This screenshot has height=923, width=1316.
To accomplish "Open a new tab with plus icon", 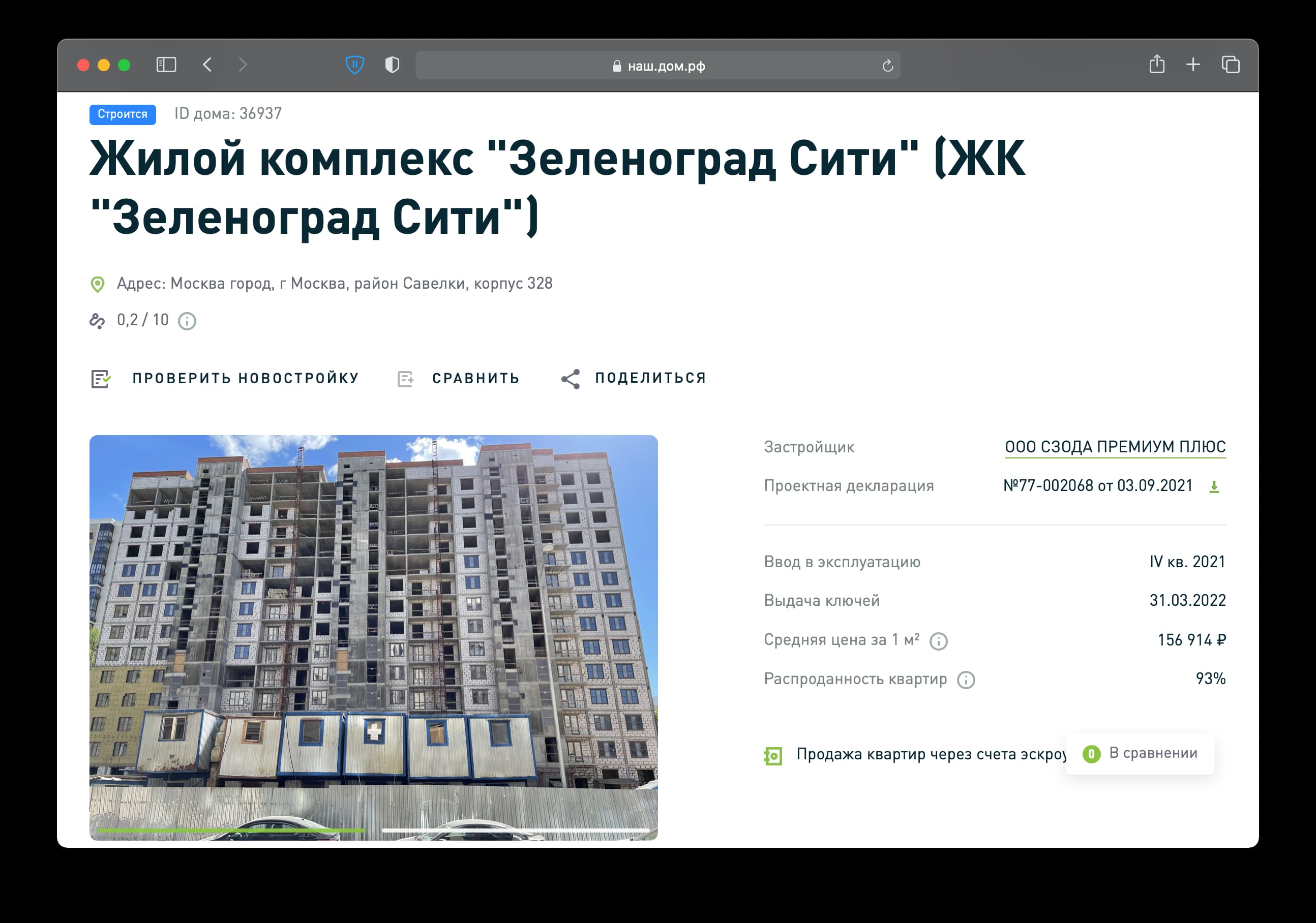I will (1193, 65).
